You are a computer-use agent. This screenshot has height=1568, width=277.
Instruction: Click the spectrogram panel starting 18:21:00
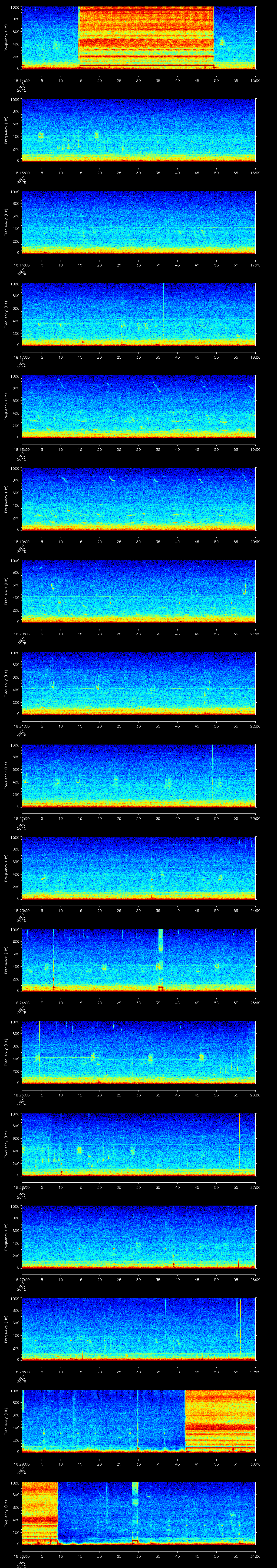click(139, 683)
